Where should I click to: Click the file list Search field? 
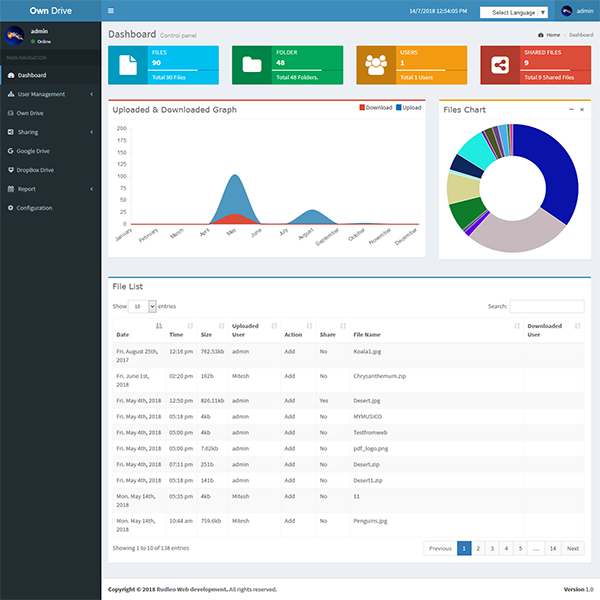coord(547,306)
